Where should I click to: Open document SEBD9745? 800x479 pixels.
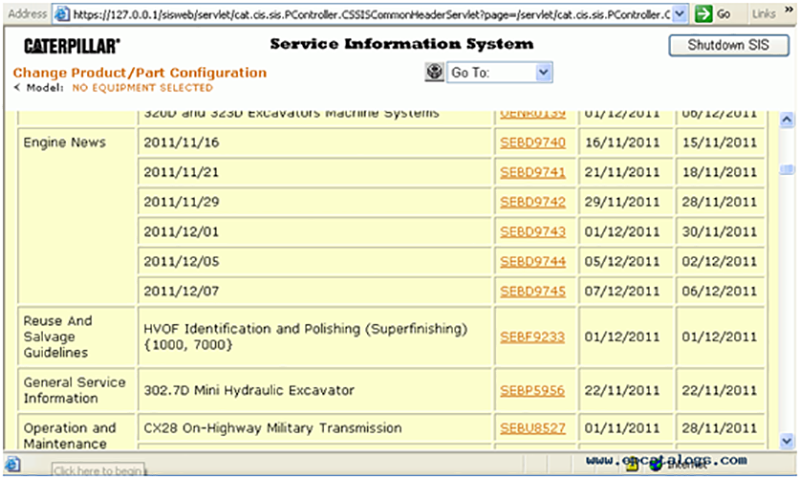(x=533, y=291)
